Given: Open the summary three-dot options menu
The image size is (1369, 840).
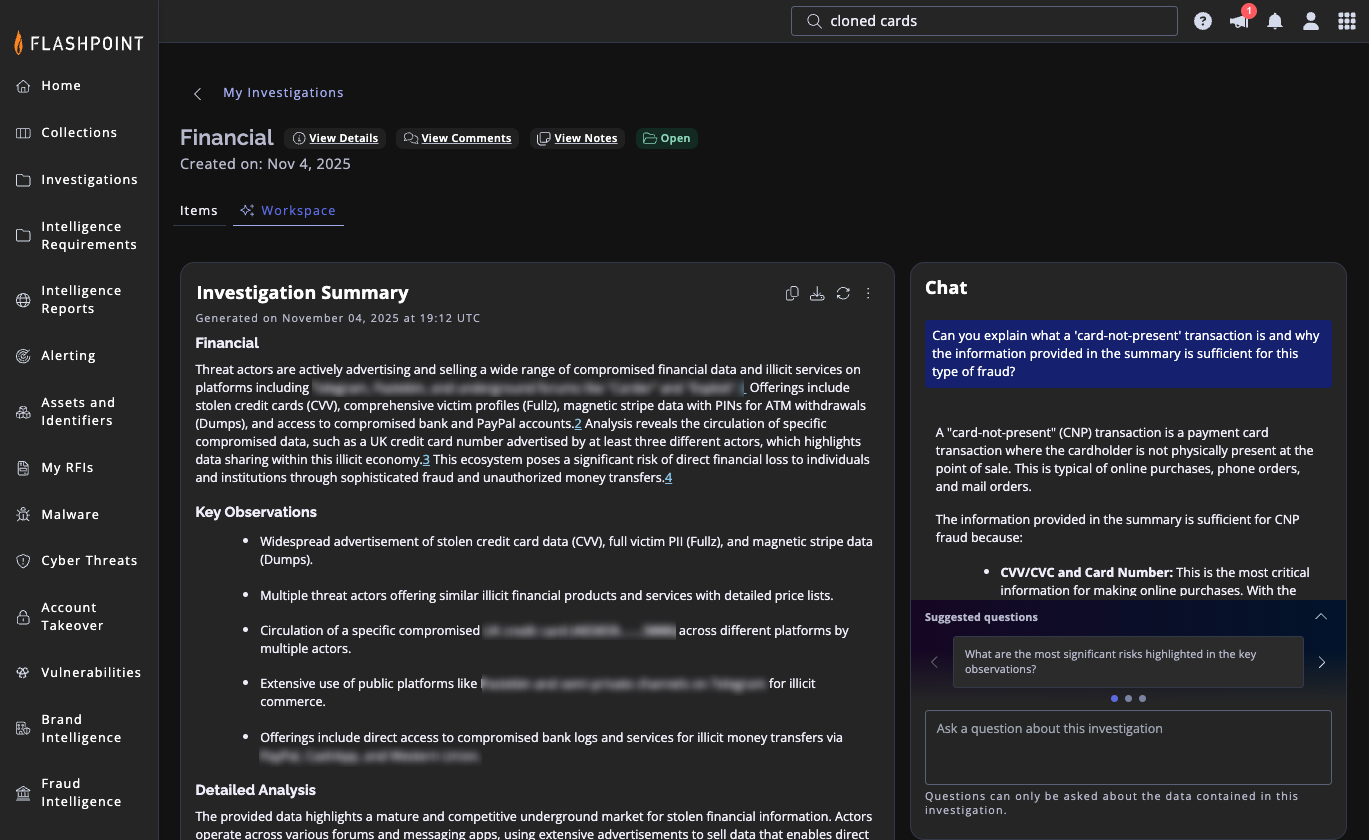Looking at the screenshot, I should (868, 293).
